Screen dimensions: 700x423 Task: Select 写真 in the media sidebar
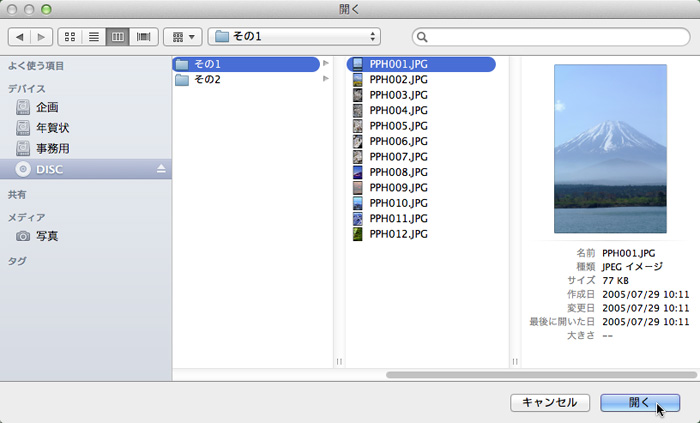(x=47, y=236)
